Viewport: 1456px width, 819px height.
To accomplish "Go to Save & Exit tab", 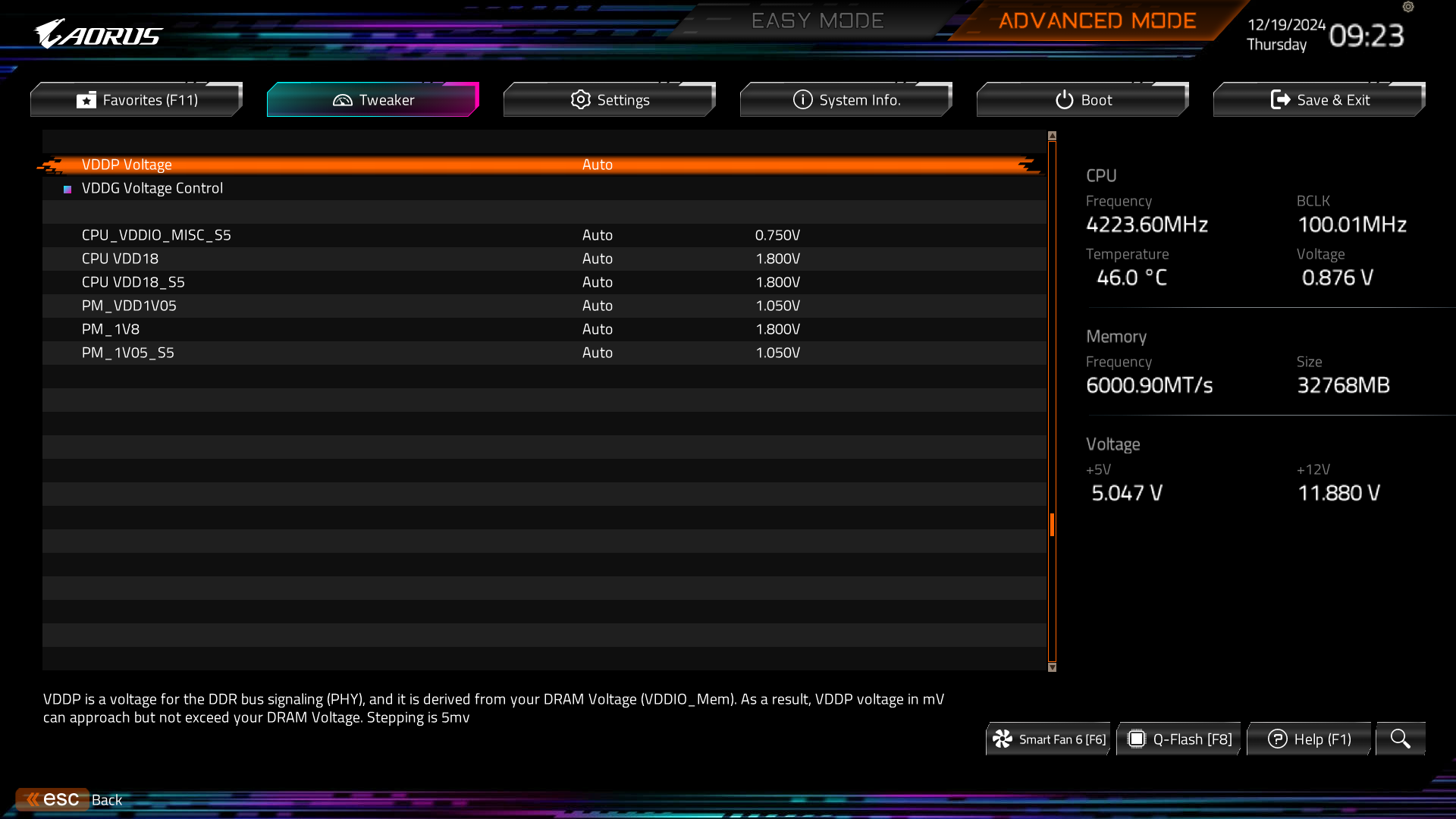I will coord(1319,99).
